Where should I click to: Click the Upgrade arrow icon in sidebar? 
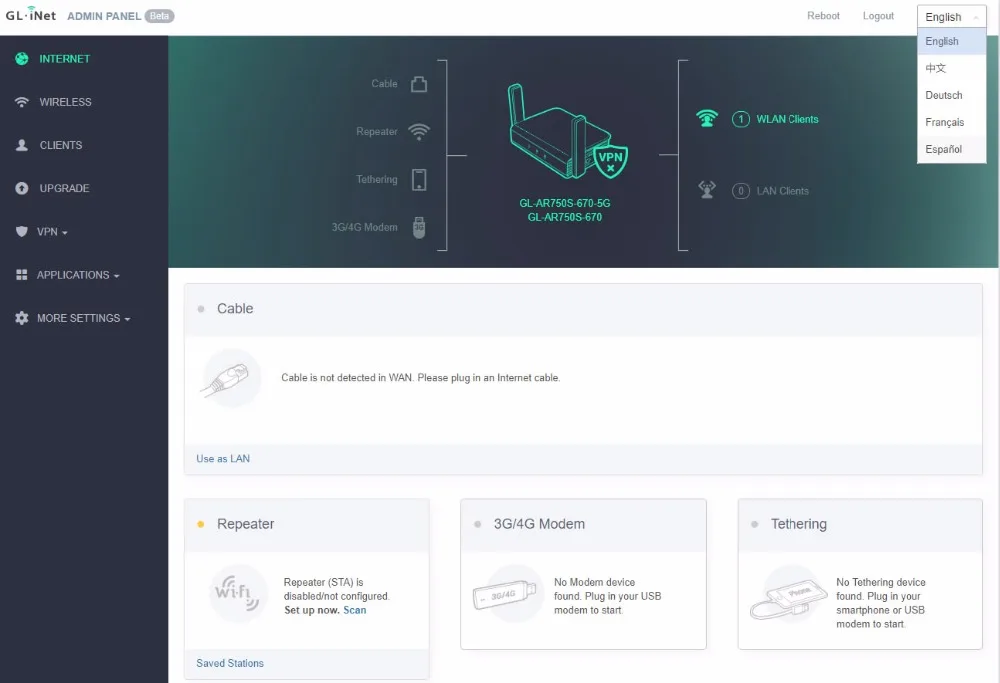coord(22,188)
